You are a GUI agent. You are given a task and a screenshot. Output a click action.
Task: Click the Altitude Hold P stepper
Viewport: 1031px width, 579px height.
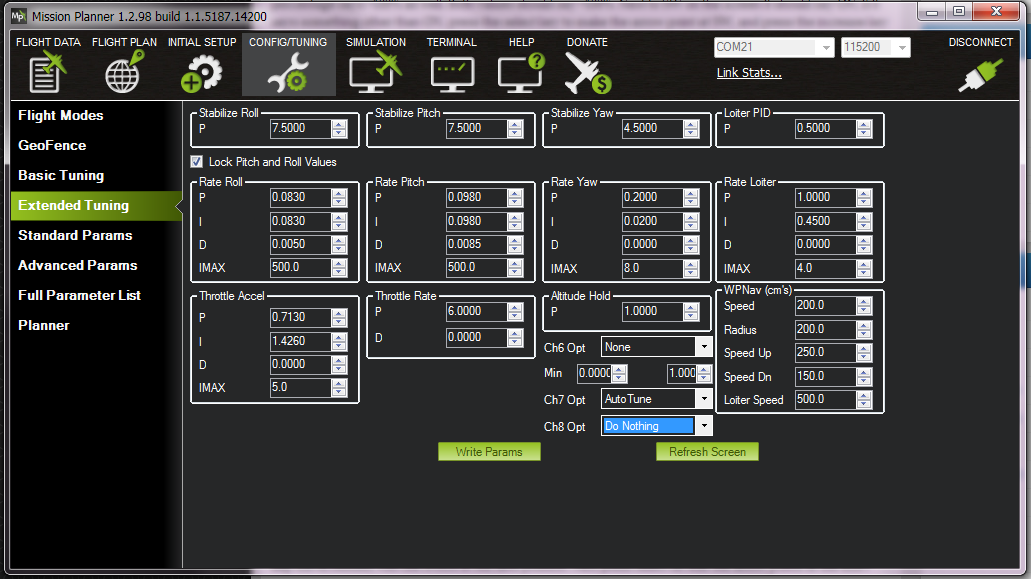690,312
